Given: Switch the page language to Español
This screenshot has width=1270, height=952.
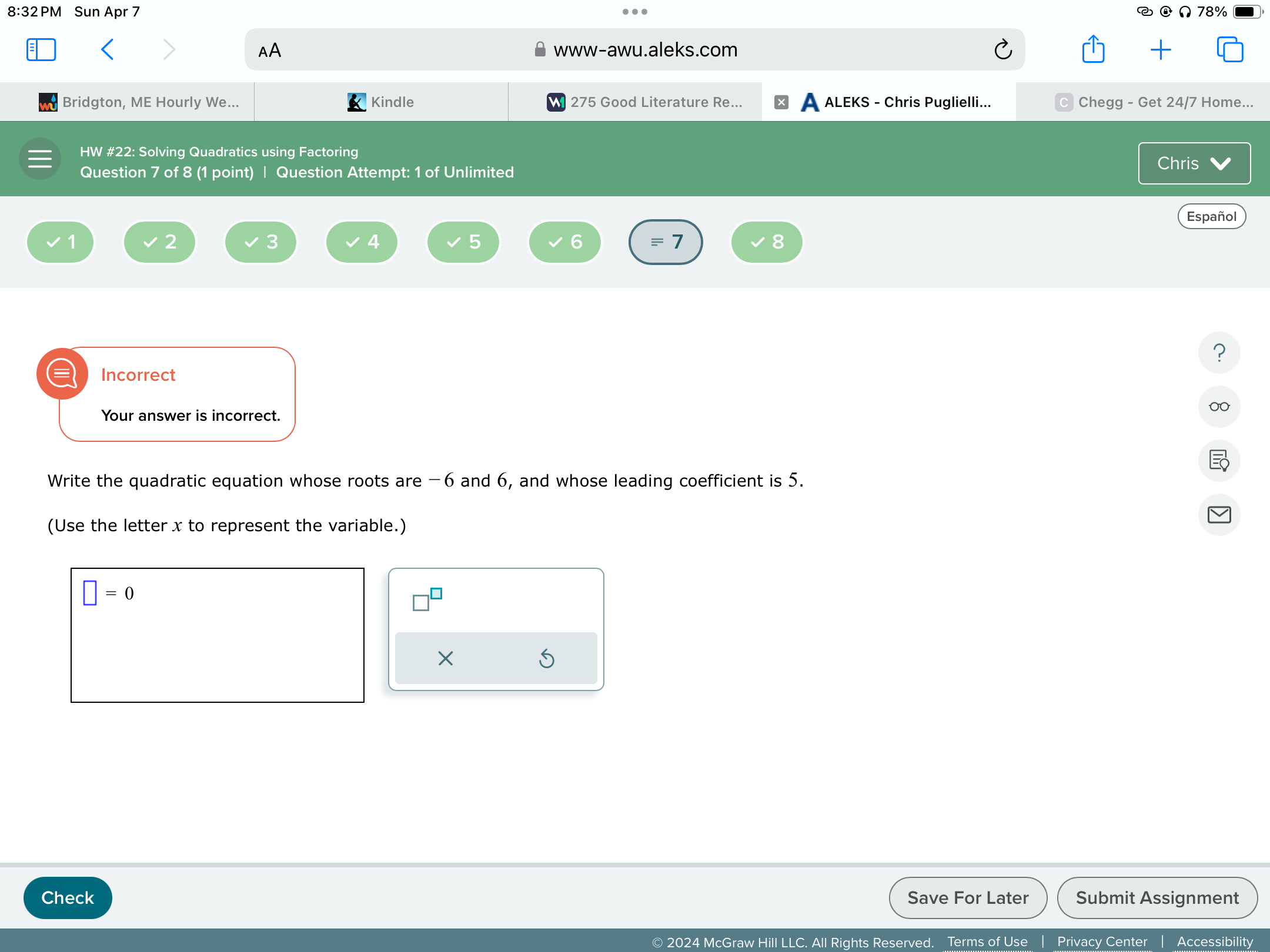Looking at the screenshot, I should pyautogui.click(x=1212, y=216).
